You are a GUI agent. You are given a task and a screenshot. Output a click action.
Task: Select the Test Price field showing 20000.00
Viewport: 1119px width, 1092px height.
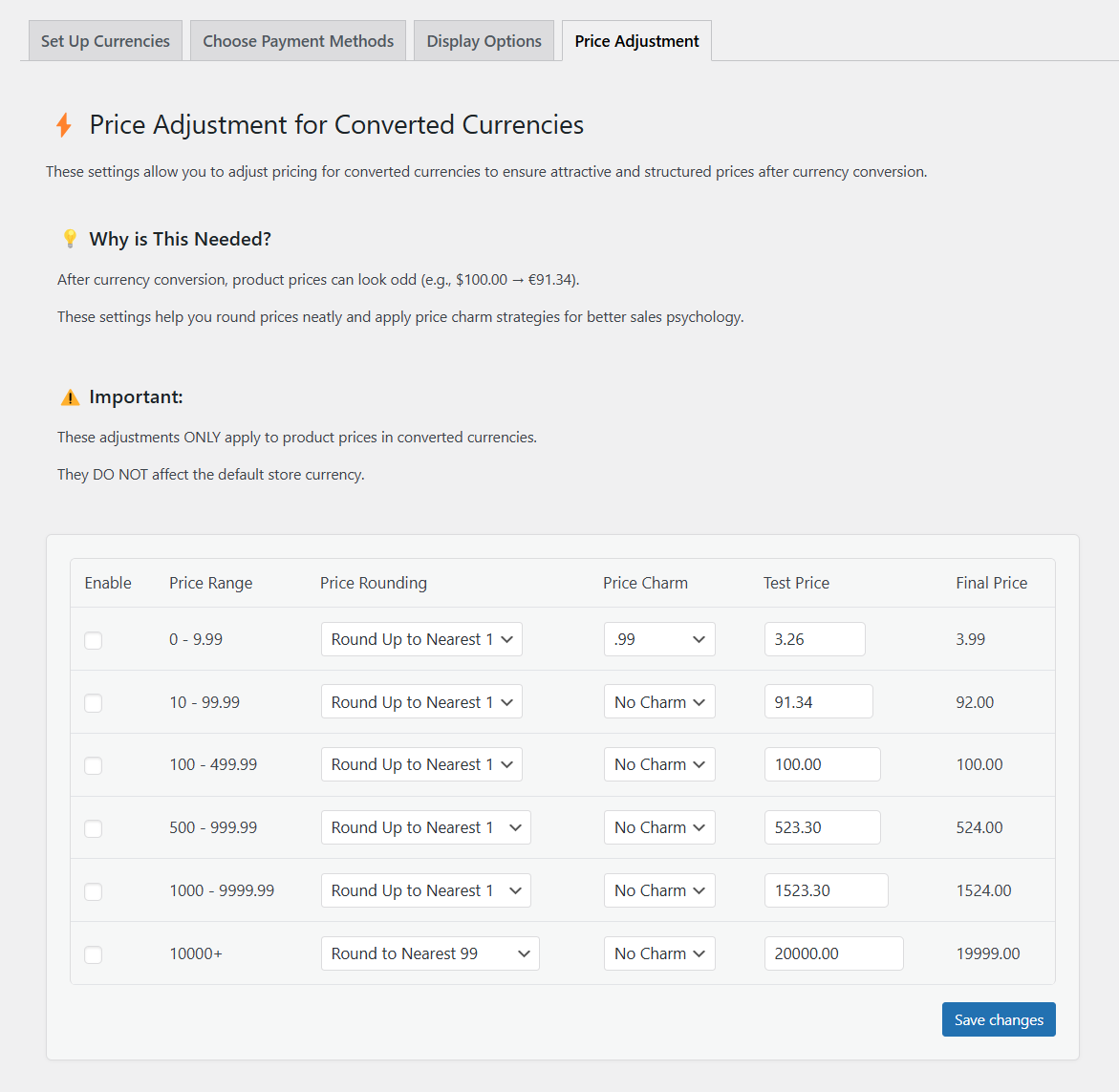833,953
